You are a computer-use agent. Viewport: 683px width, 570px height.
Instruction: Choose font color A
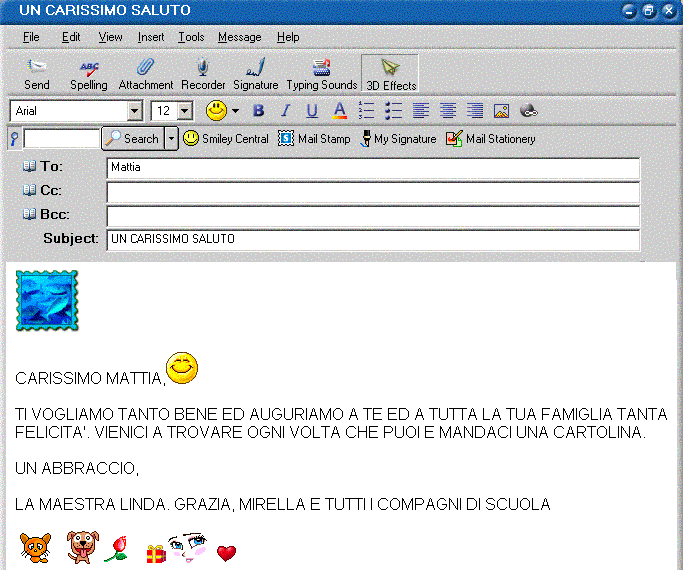(339, 111)
